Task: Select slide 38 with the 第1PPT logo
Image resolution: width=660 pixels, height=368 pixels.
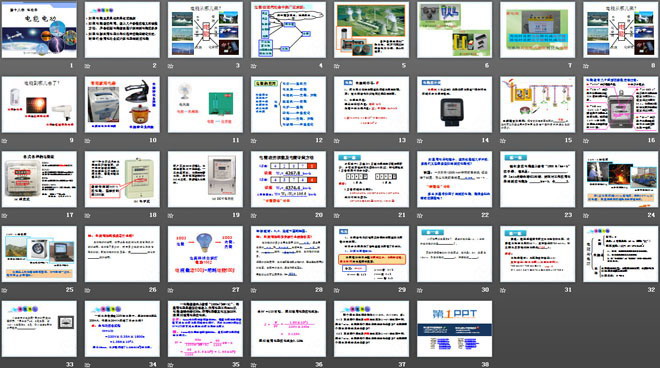Action: coord(455,329)
